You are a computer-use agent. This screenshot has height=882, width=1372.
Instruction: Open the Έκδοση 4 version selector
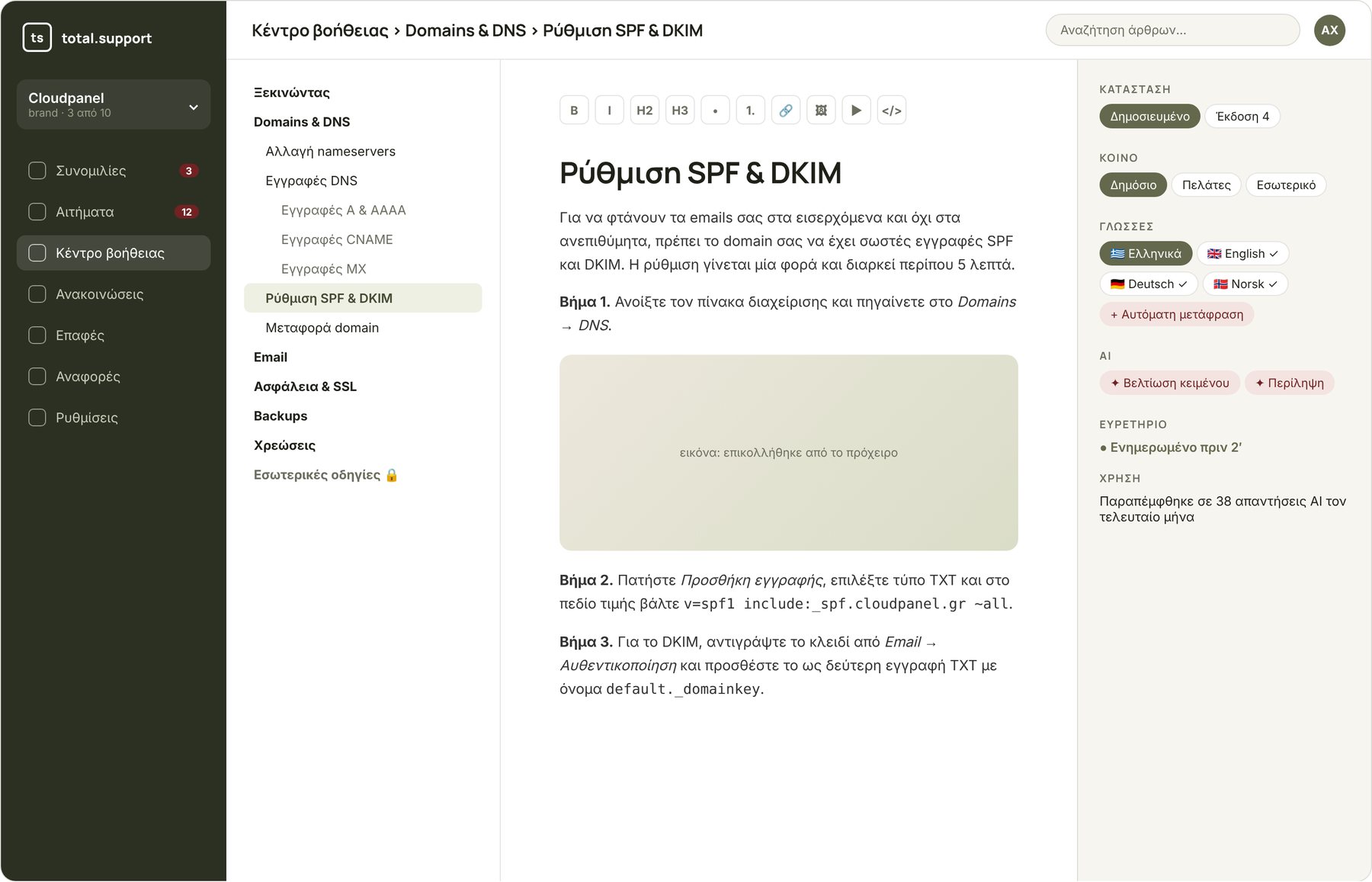pos(1242,117)
